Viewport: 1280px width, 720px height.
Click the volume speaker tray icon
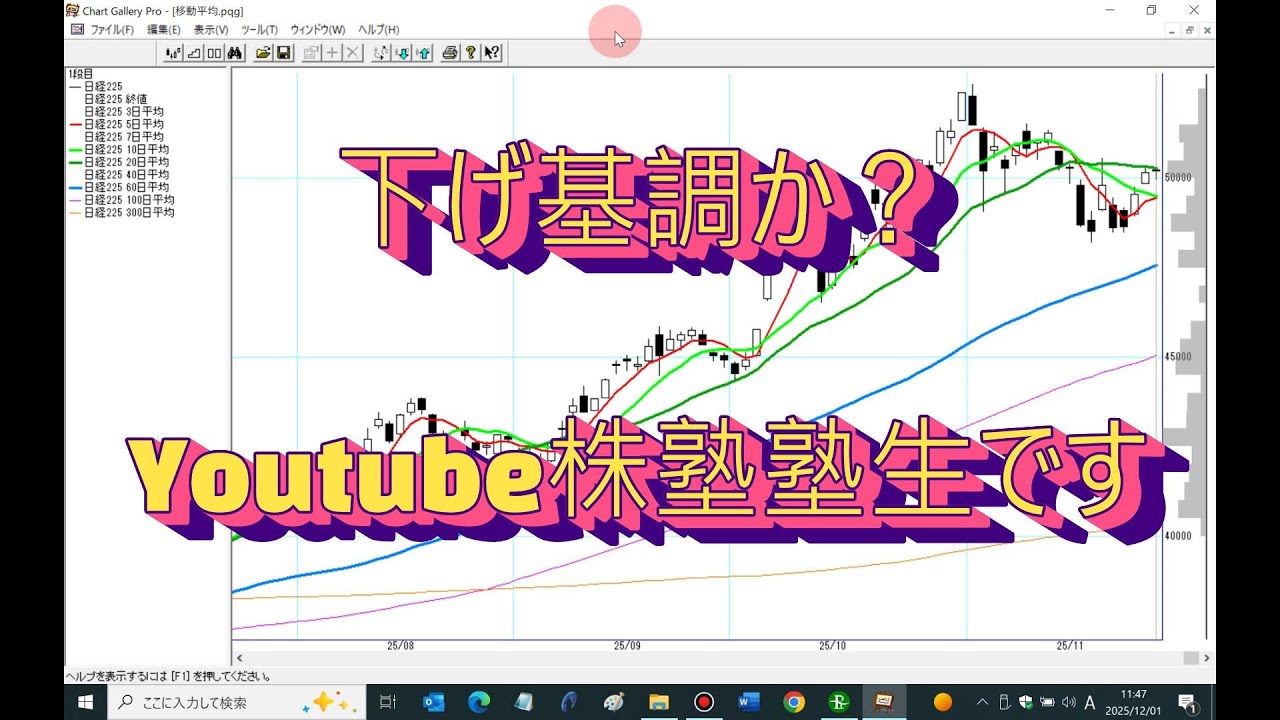click(x=1067, y=702)
